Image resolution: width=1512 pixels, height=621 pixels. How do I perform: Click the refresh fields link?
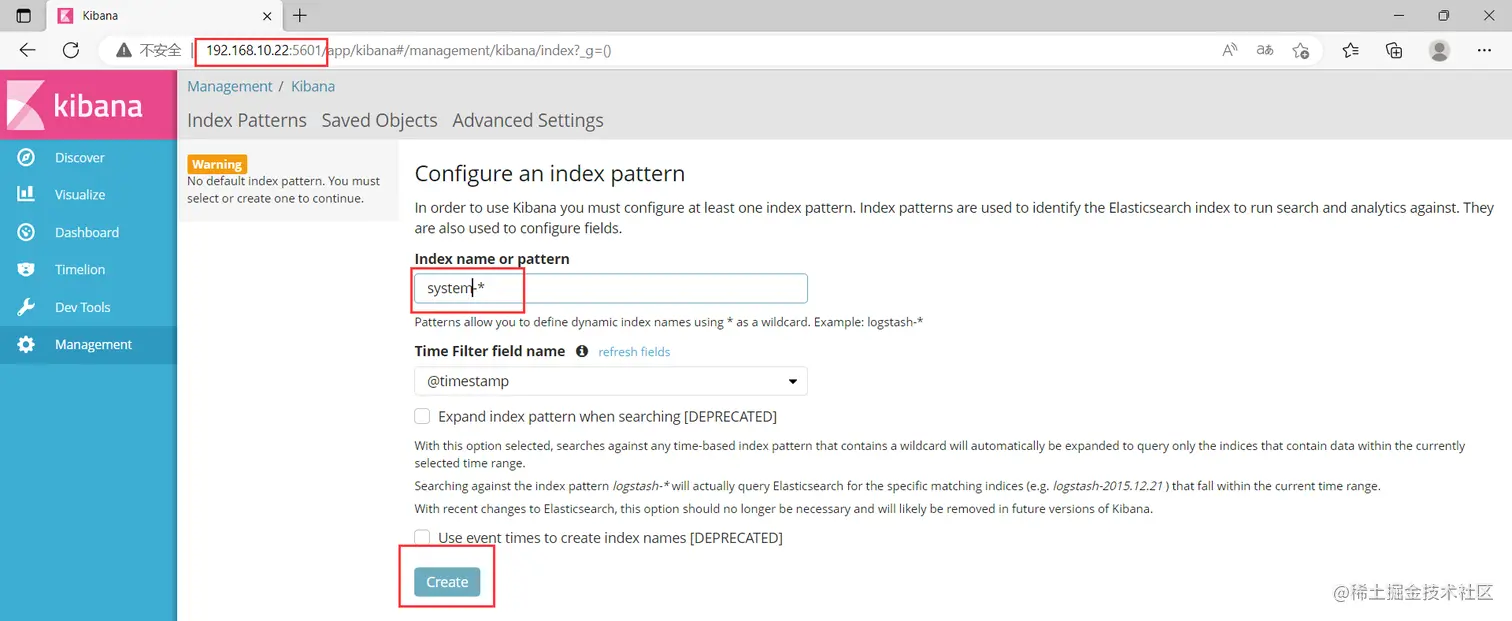coord(634,352)
